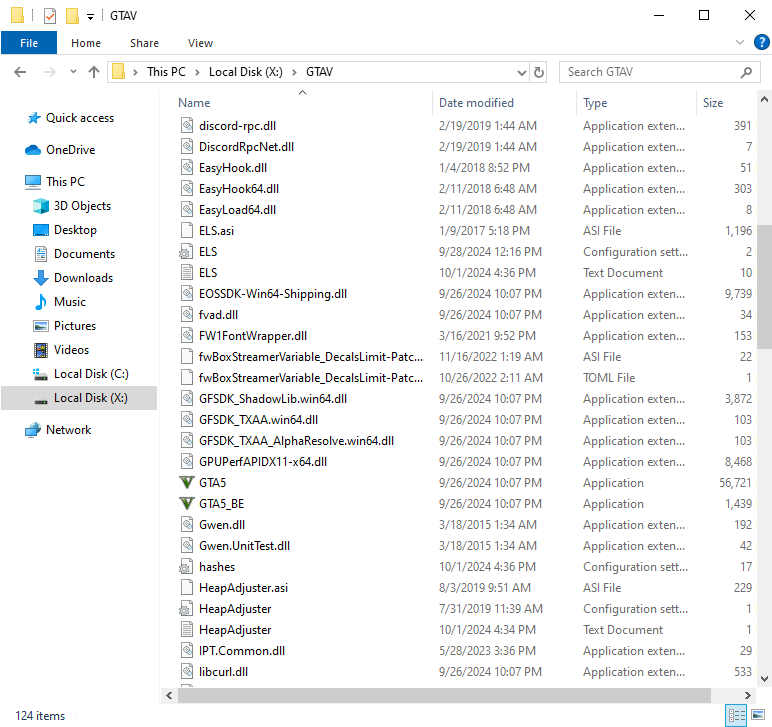Open the address bar history dropdown
The height and width of the screenshot is (727, 772).
click(521, 72)
